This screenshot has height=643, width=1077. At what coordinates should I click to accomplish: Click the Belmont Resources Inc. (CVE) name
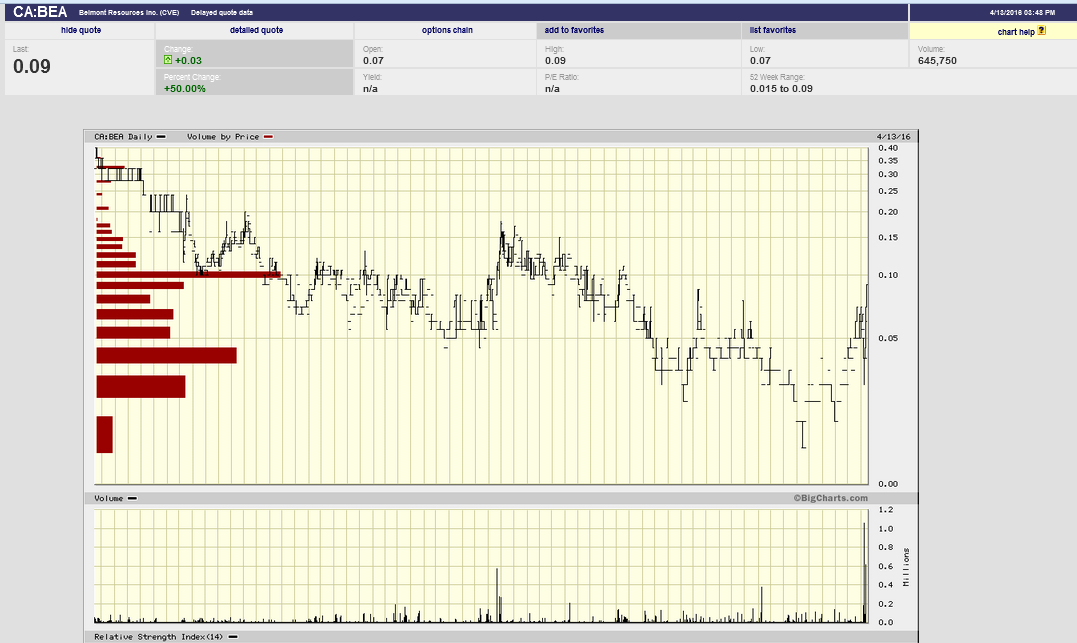(x=129, y=13)
